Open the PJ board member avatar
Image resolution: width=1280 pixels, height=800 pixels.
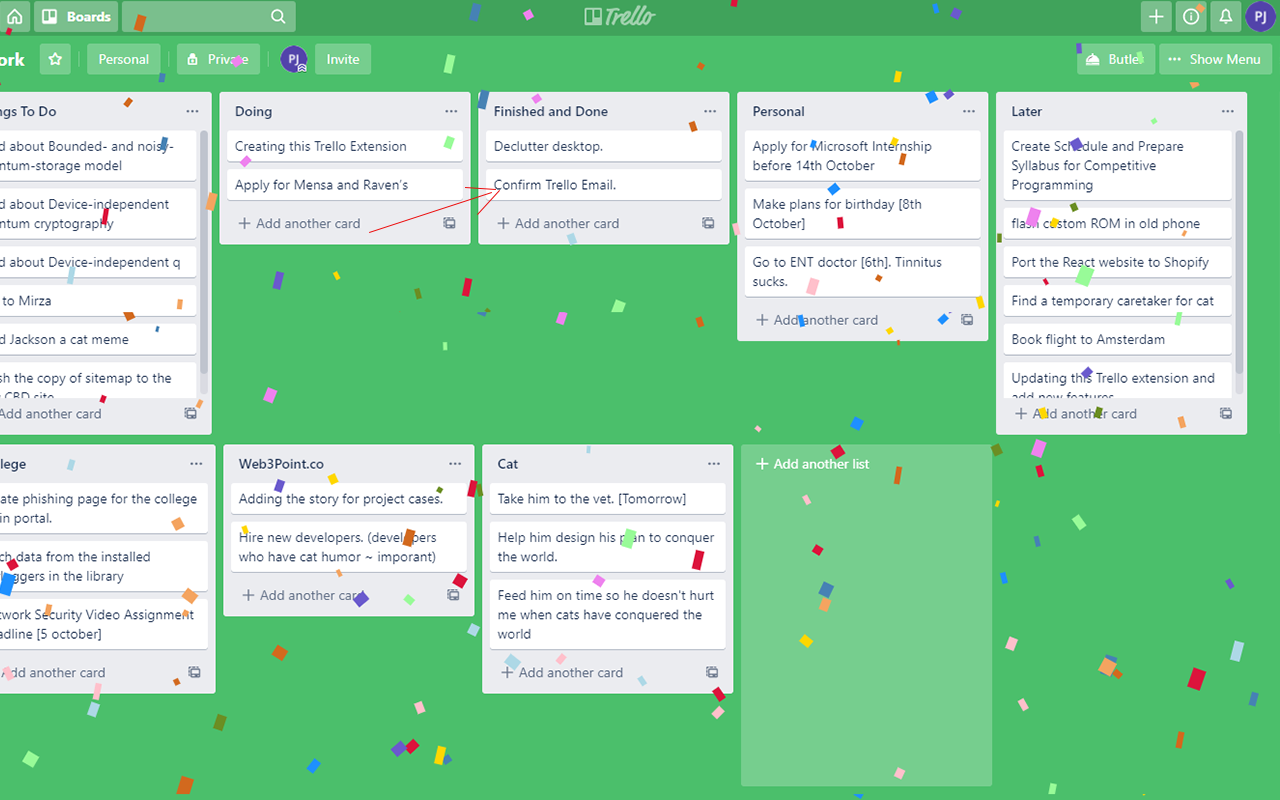[294, 59]
